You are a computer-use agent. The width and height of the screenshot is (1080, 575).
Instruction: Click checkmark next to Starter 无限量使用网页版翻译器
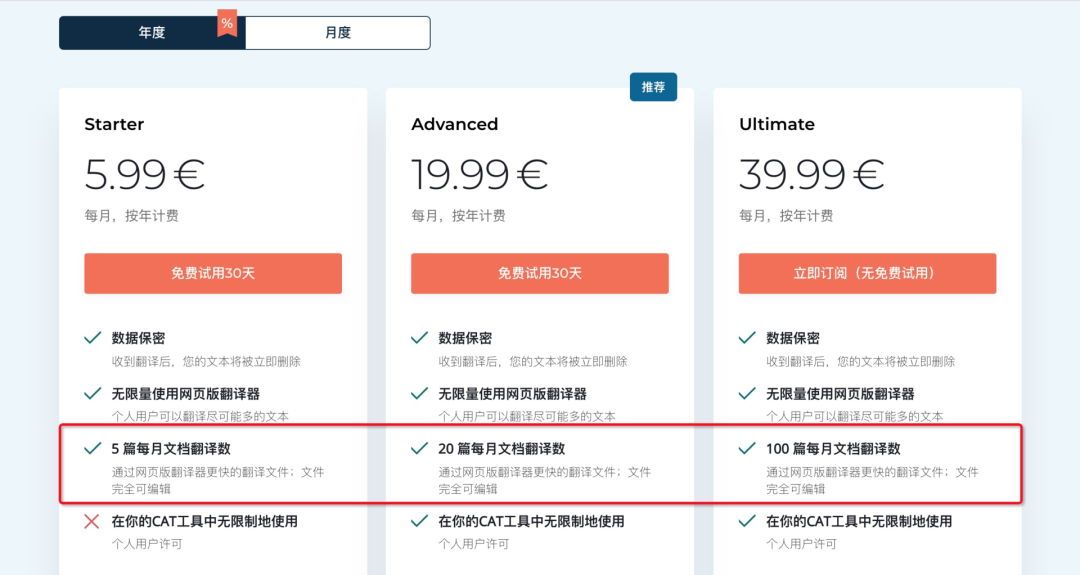92,394
